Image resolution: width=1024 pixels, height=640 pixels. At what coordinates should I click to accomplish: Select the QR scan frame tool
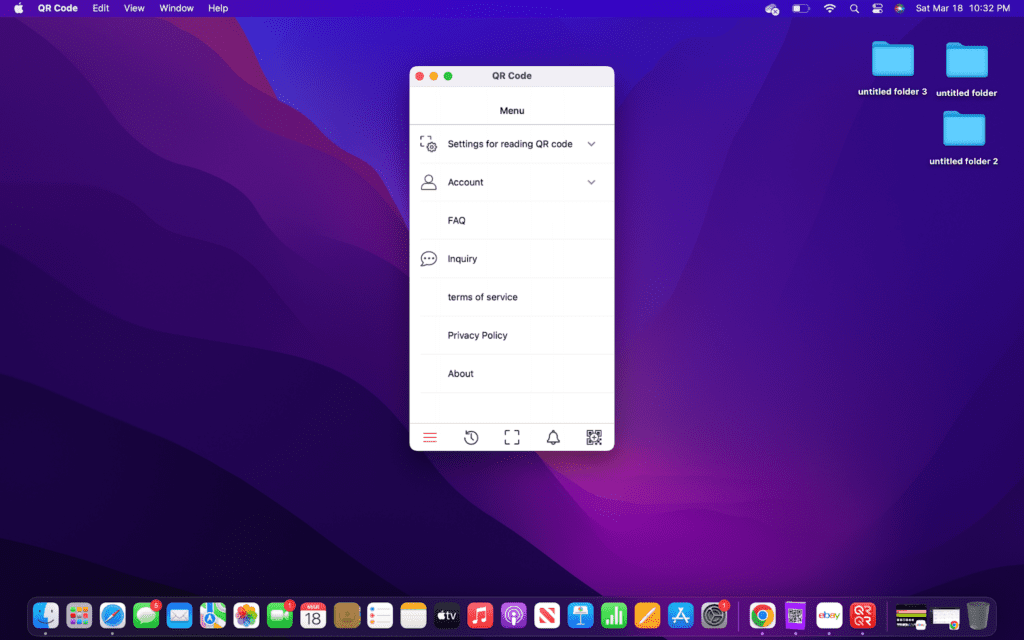511,437
